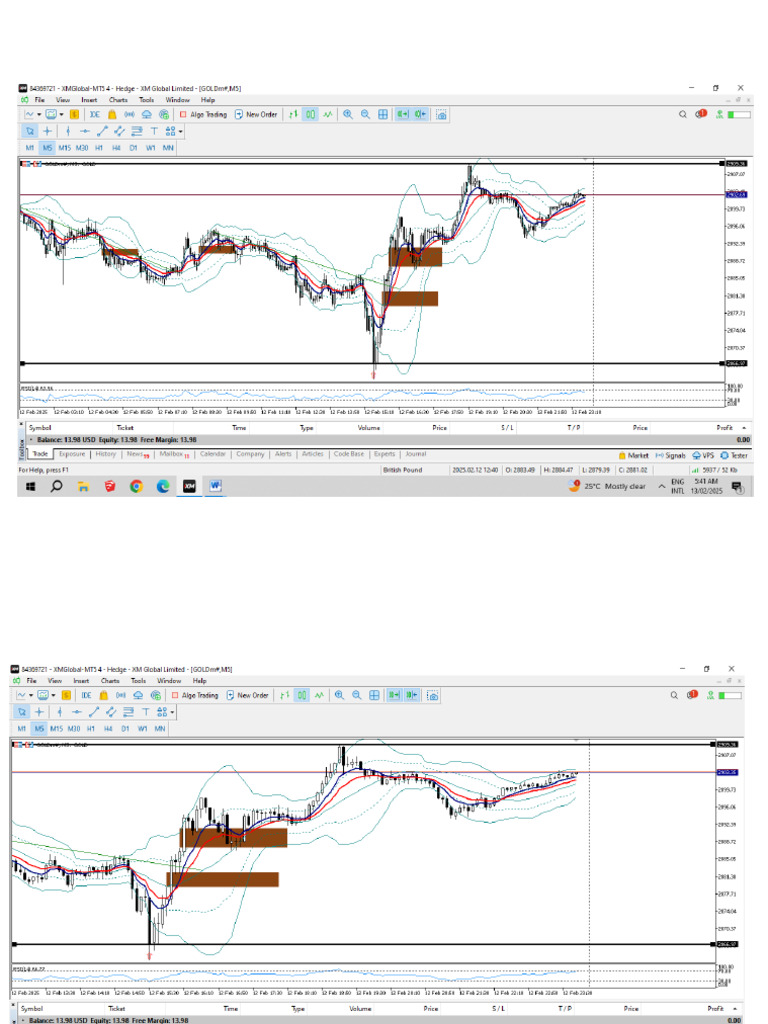Open indicators dropdown arrow in upper window
This screenshot has width=768, height=1024.
point(39,114)
